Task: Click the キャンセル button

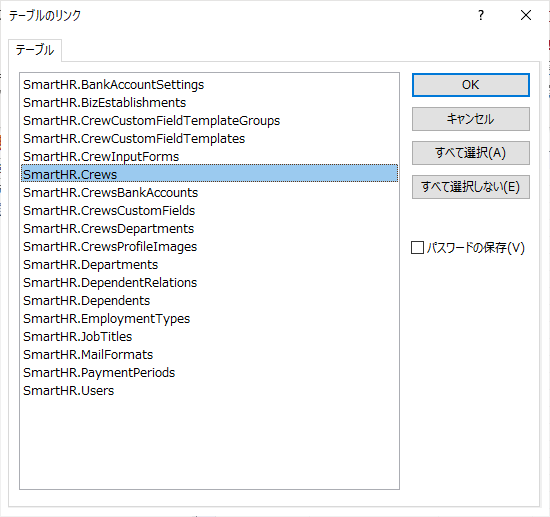Action: [x=470, y=119]
